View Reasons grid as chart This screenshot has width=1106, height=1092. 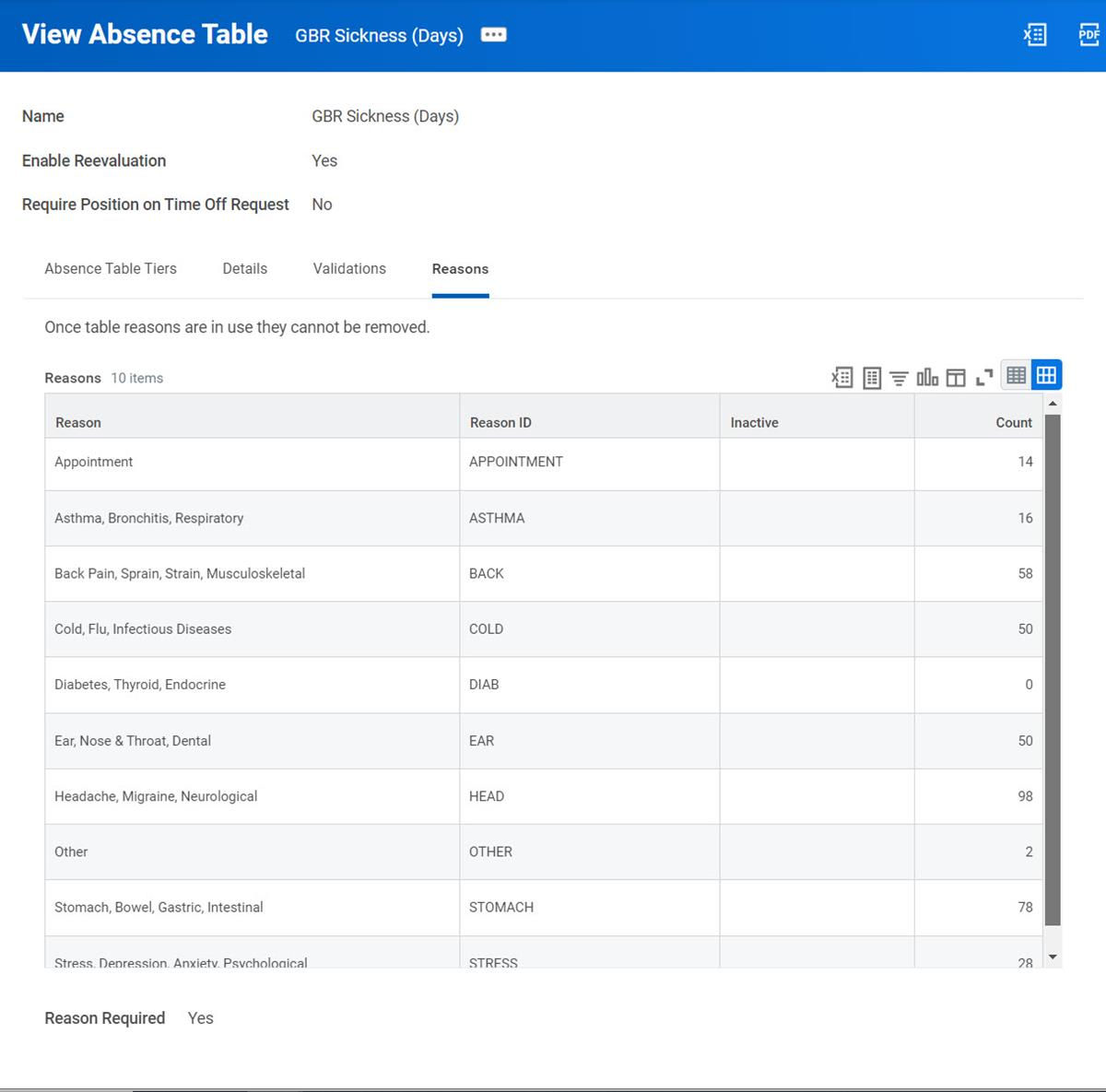point(927,377)
